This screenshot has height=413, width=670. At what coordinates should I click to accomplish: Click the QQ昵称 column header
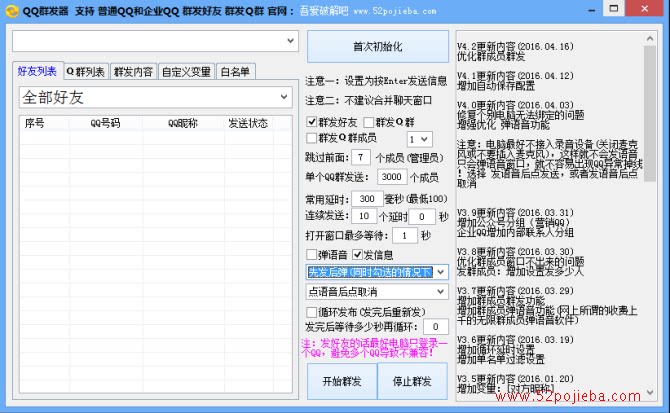click(x=183, y=123)
